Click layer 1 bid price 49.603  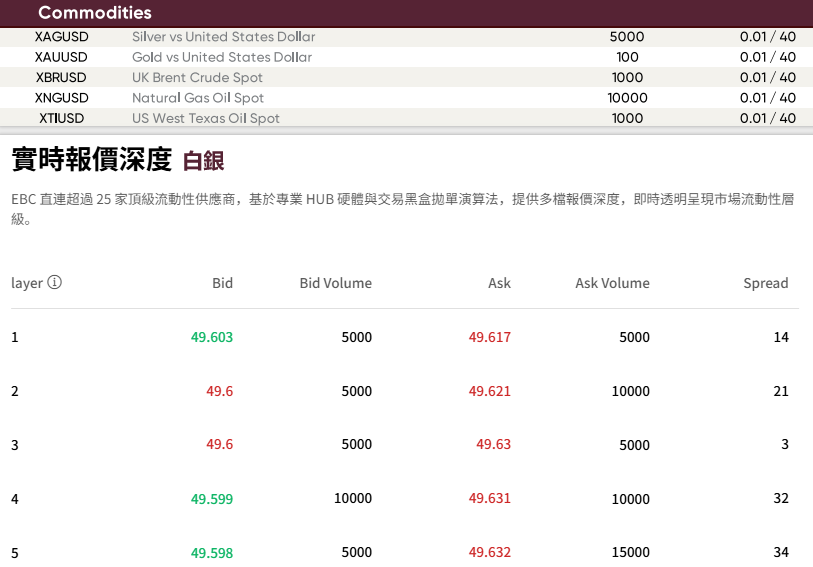click(x=212, y=337)
